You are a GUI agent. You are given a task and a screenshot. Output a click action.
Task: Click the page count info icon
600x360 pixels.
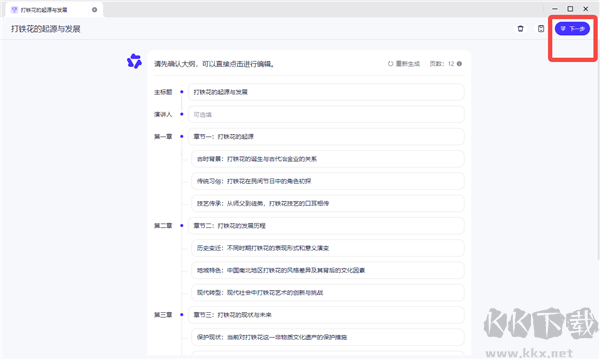[x=459, y=64]
